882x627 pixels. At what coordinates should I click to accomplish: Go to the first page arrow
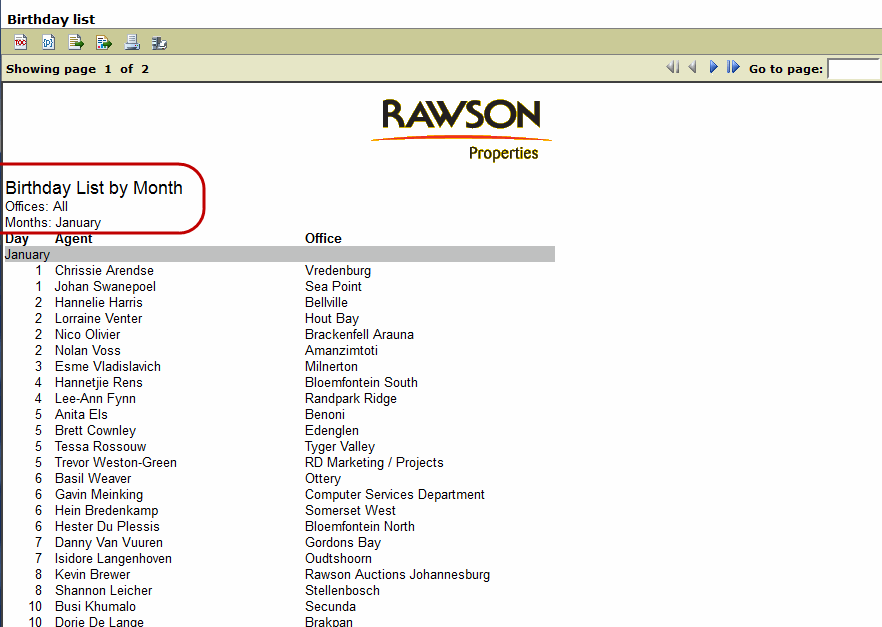(672, 67)
